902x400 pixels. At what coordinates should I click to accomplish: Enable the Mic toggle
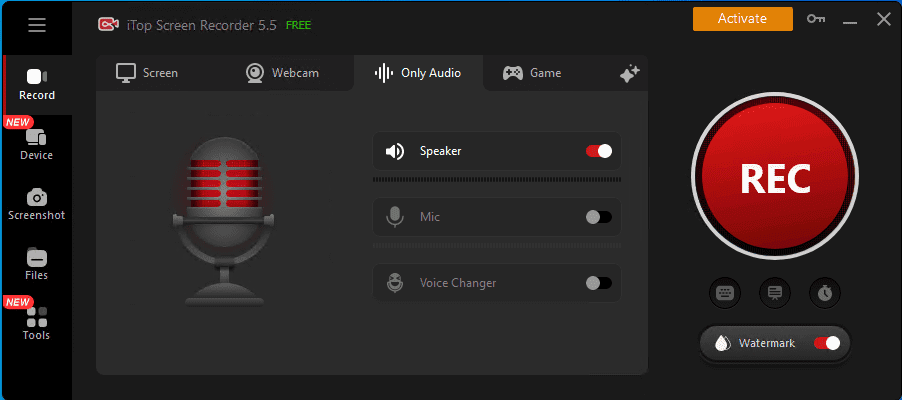point(599,217)
